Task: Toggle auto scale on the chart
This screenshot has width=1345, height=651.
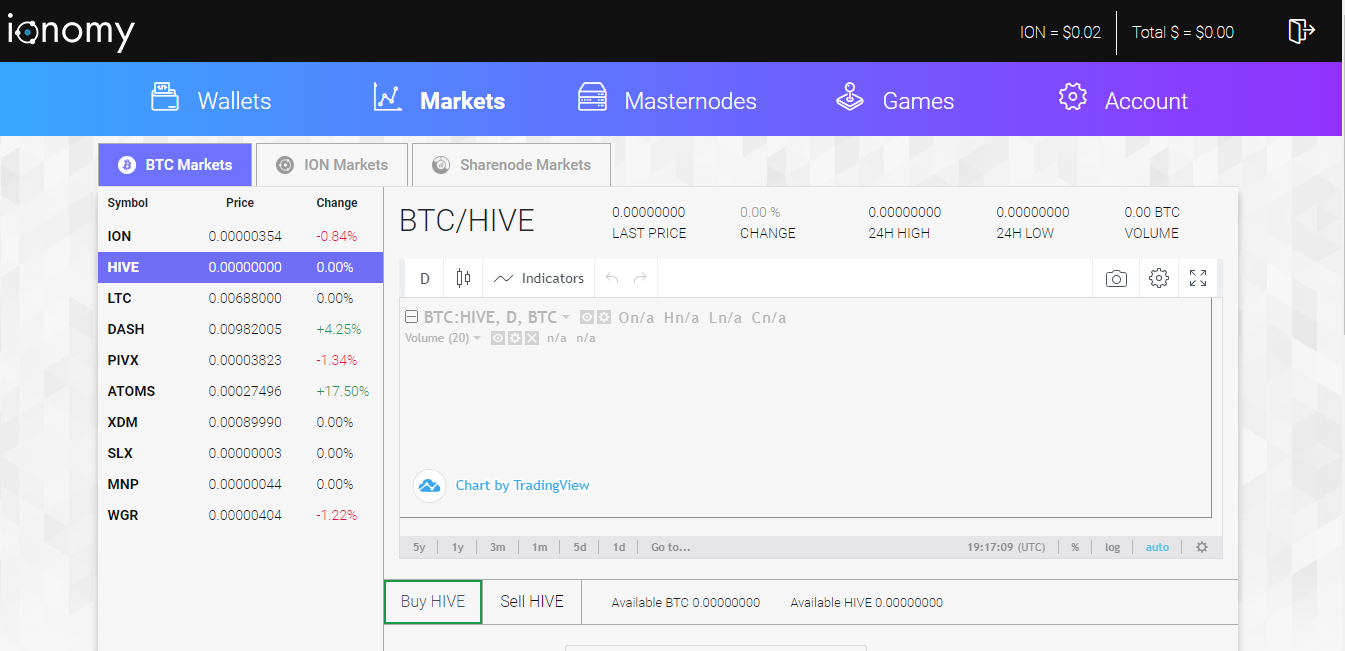Action: pos(1157,547)
